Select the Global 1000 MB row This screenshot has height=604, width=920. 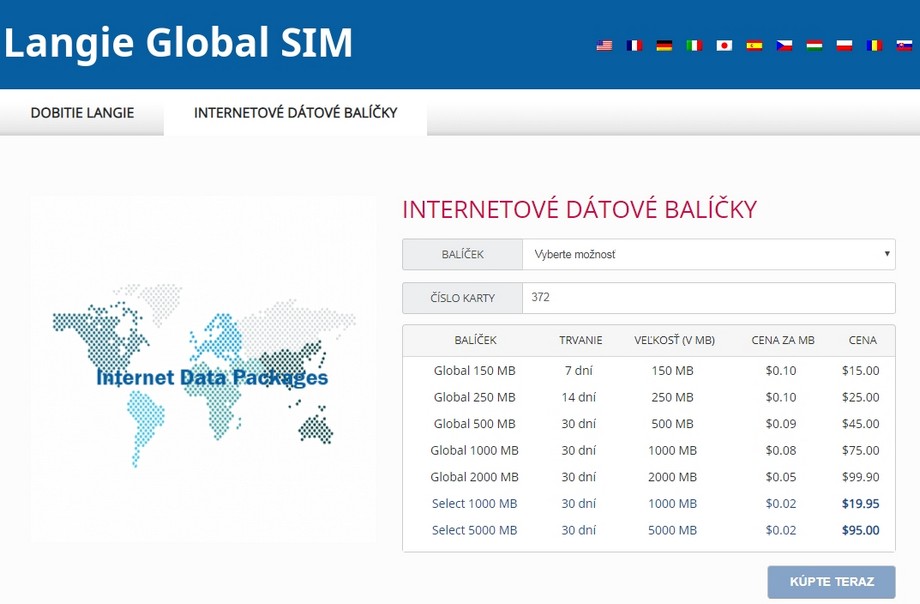pos(649,450)
